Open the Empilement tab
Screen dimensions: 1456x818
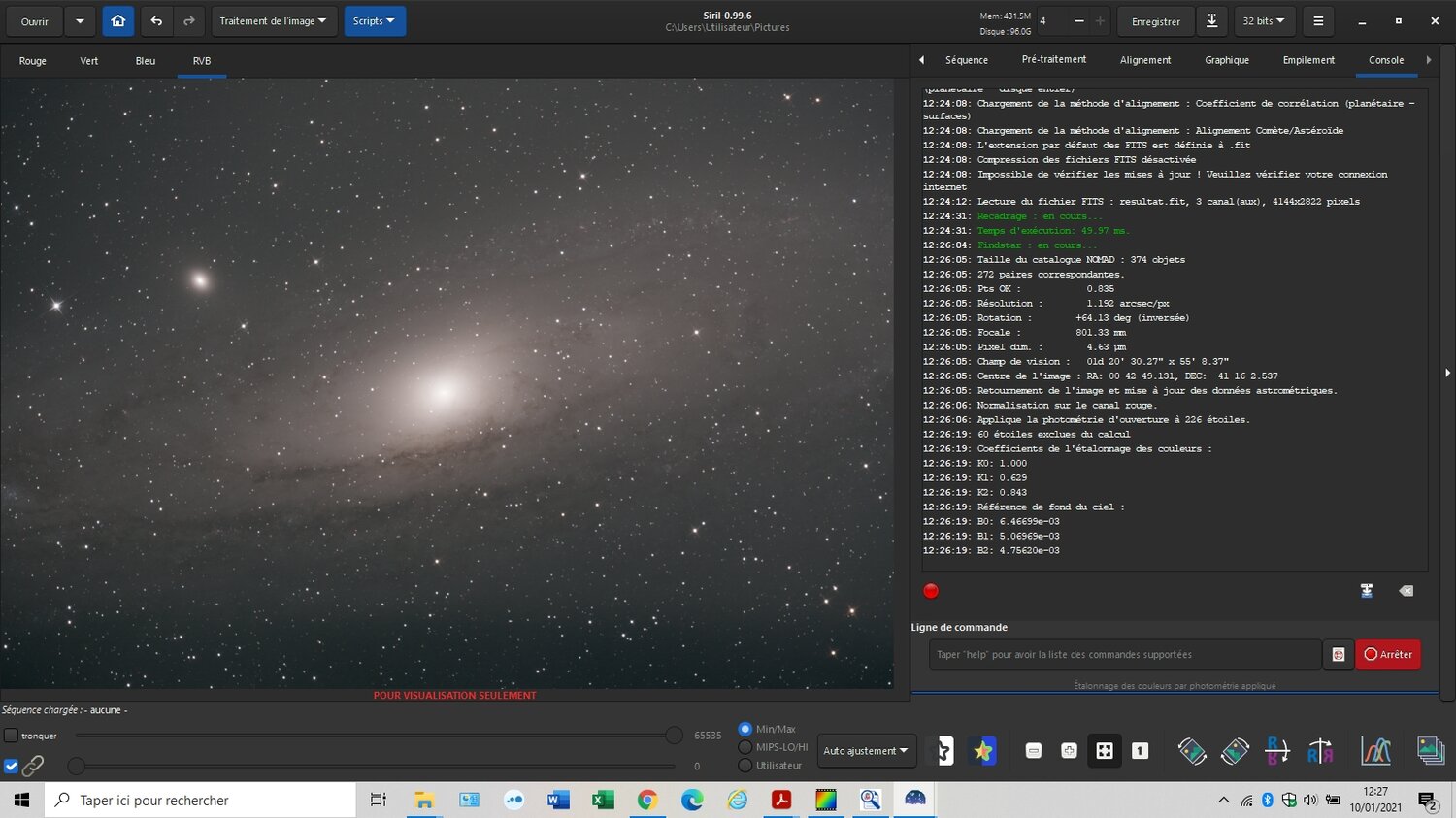click(1308, 60)
